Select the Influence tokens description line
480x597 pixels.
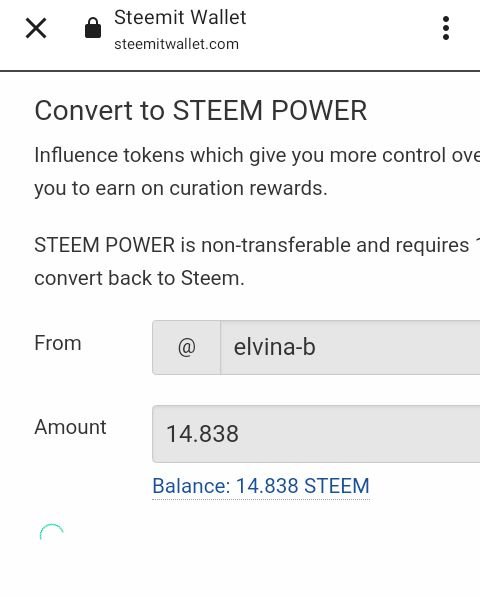click(257, 155)
